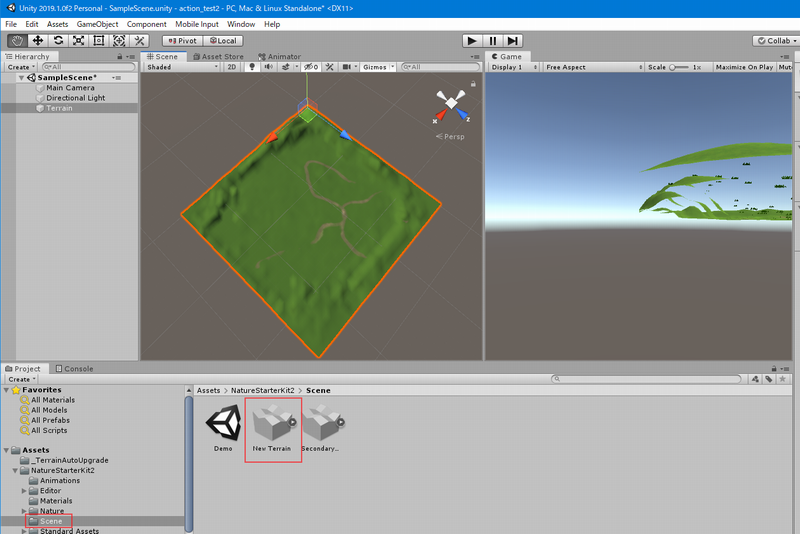Collapse SampleScene in Hierarchy

coord(21,78)
